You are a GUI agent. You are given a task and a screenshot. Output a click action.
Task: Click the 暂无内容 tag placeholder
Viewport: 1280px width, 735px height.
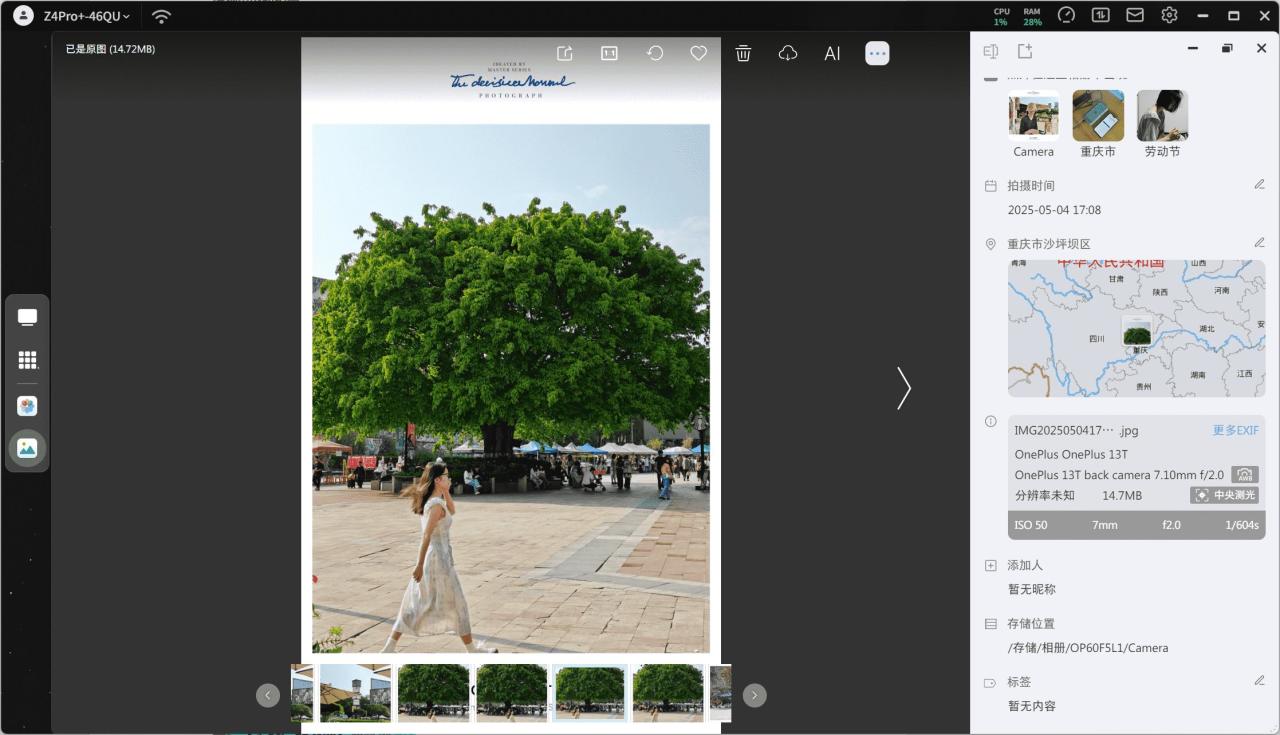click(x=1032, y=706)
